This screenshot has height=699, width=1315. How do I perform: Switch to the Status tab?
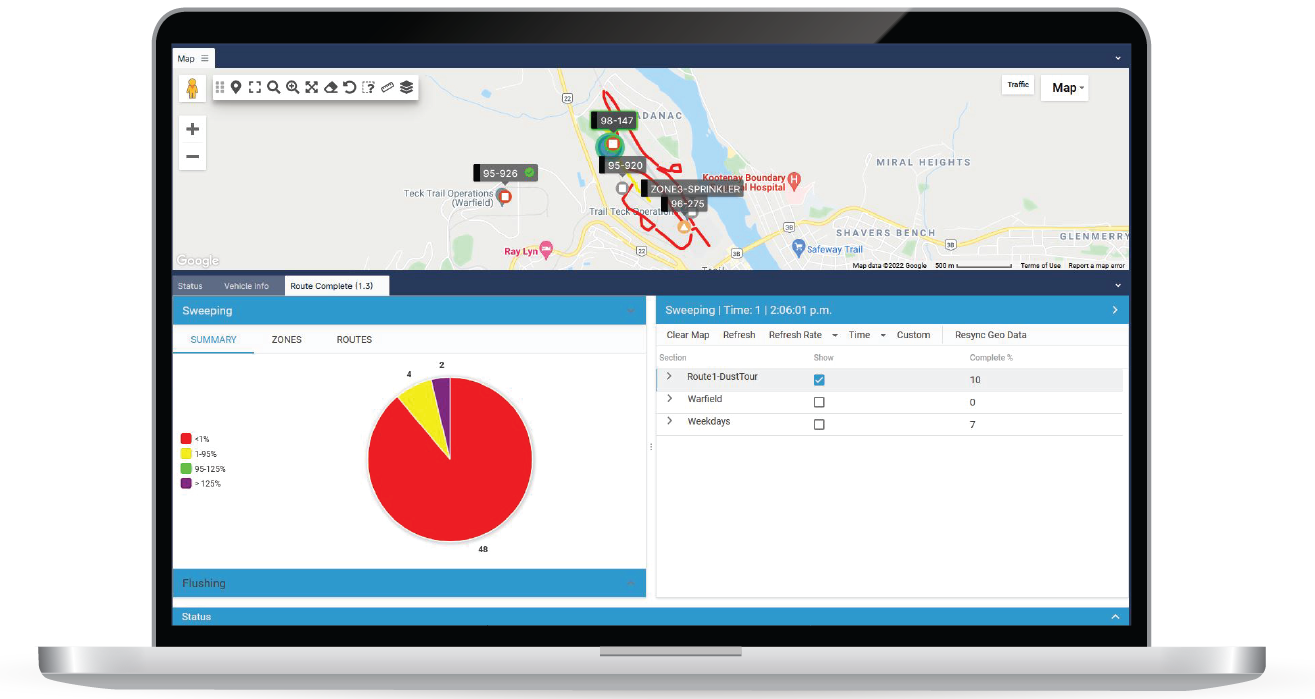tap(190, 286)
